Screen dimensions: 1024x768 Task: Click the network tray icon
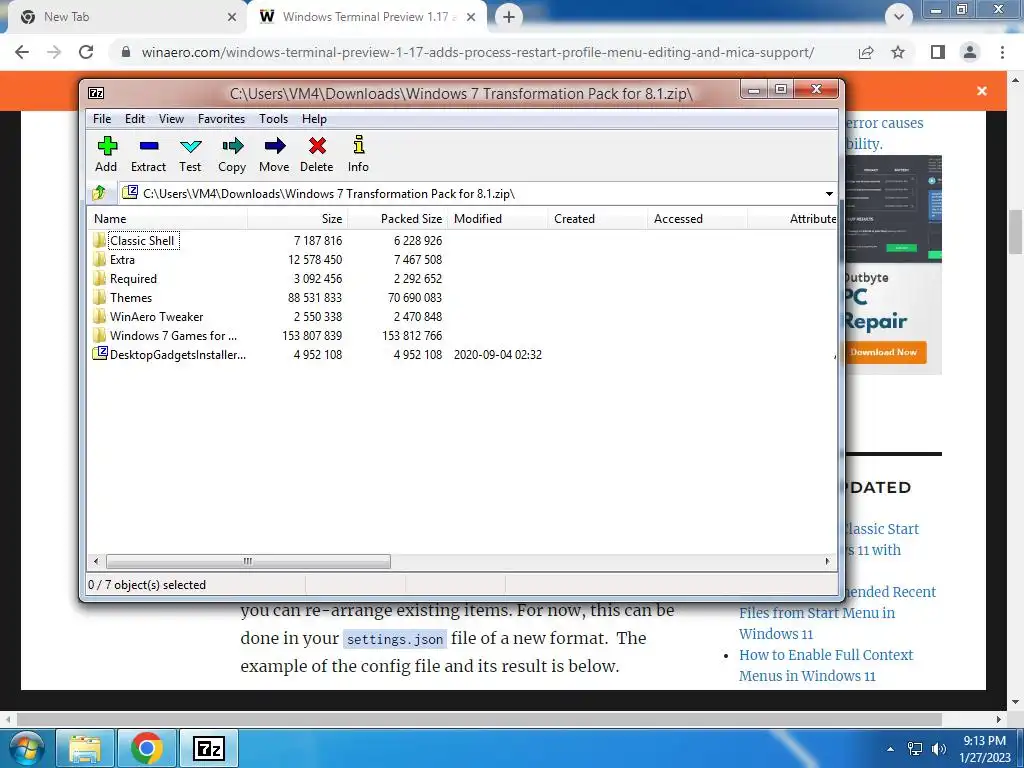pyautogui.click(x=915, y=749)
